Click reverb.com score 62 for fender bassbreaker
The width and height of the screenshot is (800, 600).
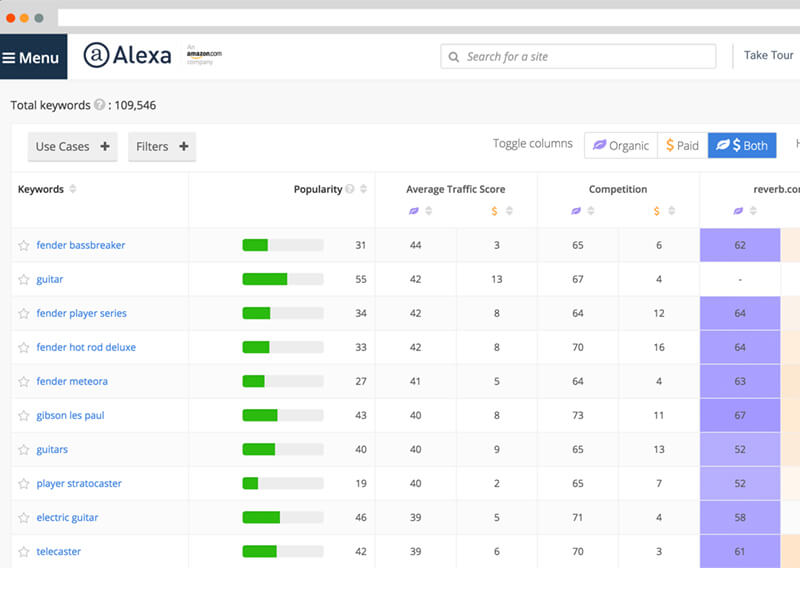click(x=740, y=245)
